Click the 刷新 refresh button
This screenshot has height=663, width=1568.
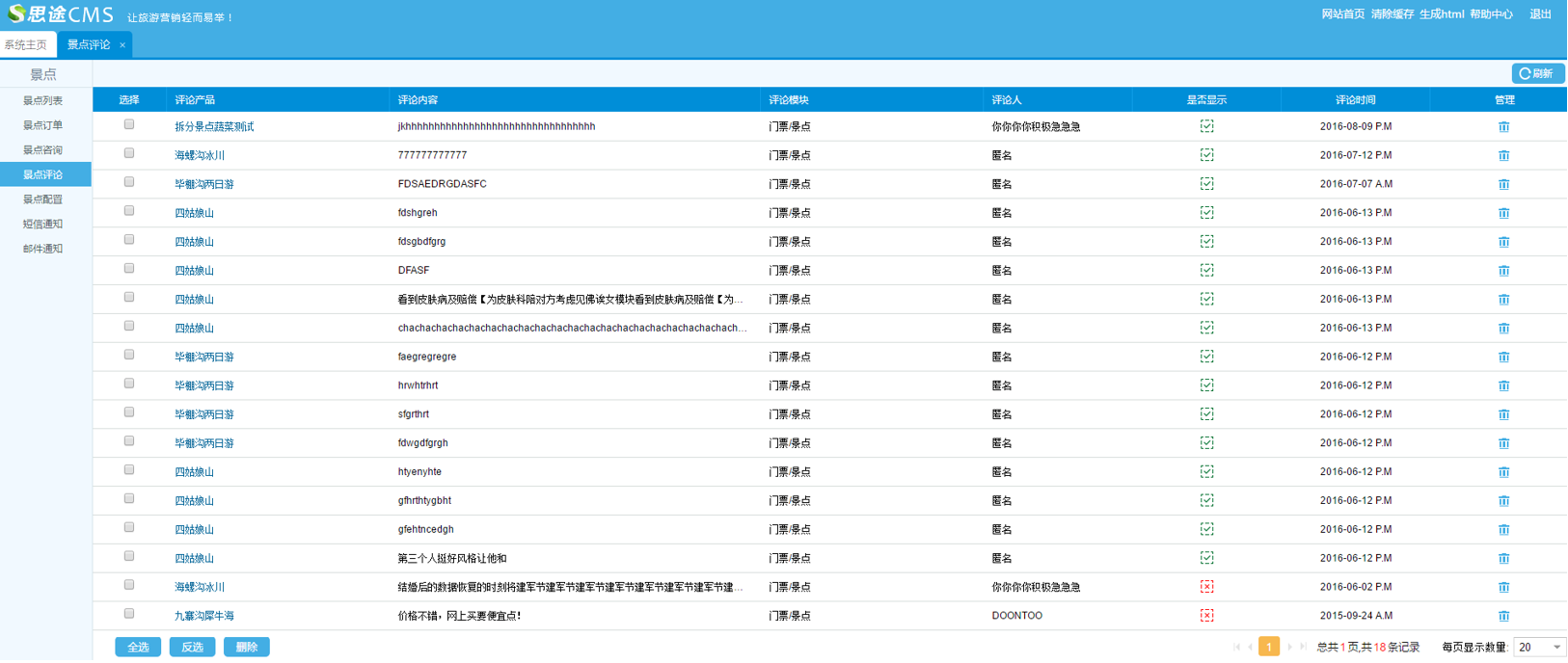(x=1536, y=74)
